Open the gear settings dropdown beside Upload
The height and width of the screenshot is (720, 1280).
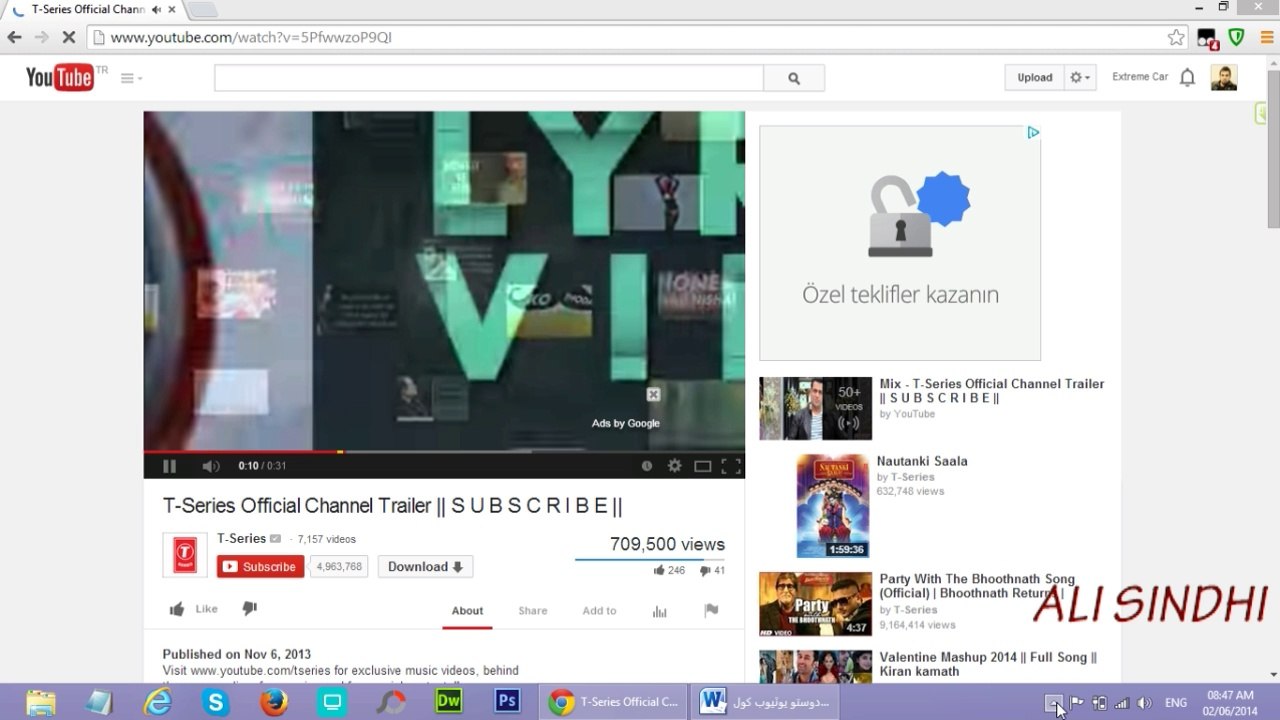(1080, 77)
